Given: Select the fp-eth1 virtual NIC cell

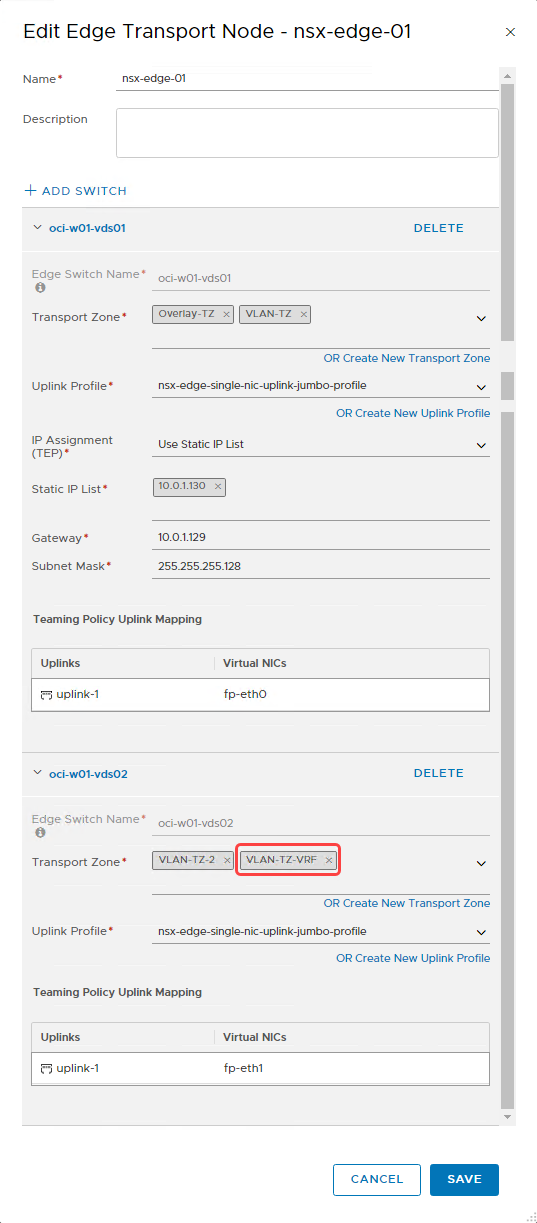Looking at the screenshot, I should pyautogui.click(x=351, y=1068).
